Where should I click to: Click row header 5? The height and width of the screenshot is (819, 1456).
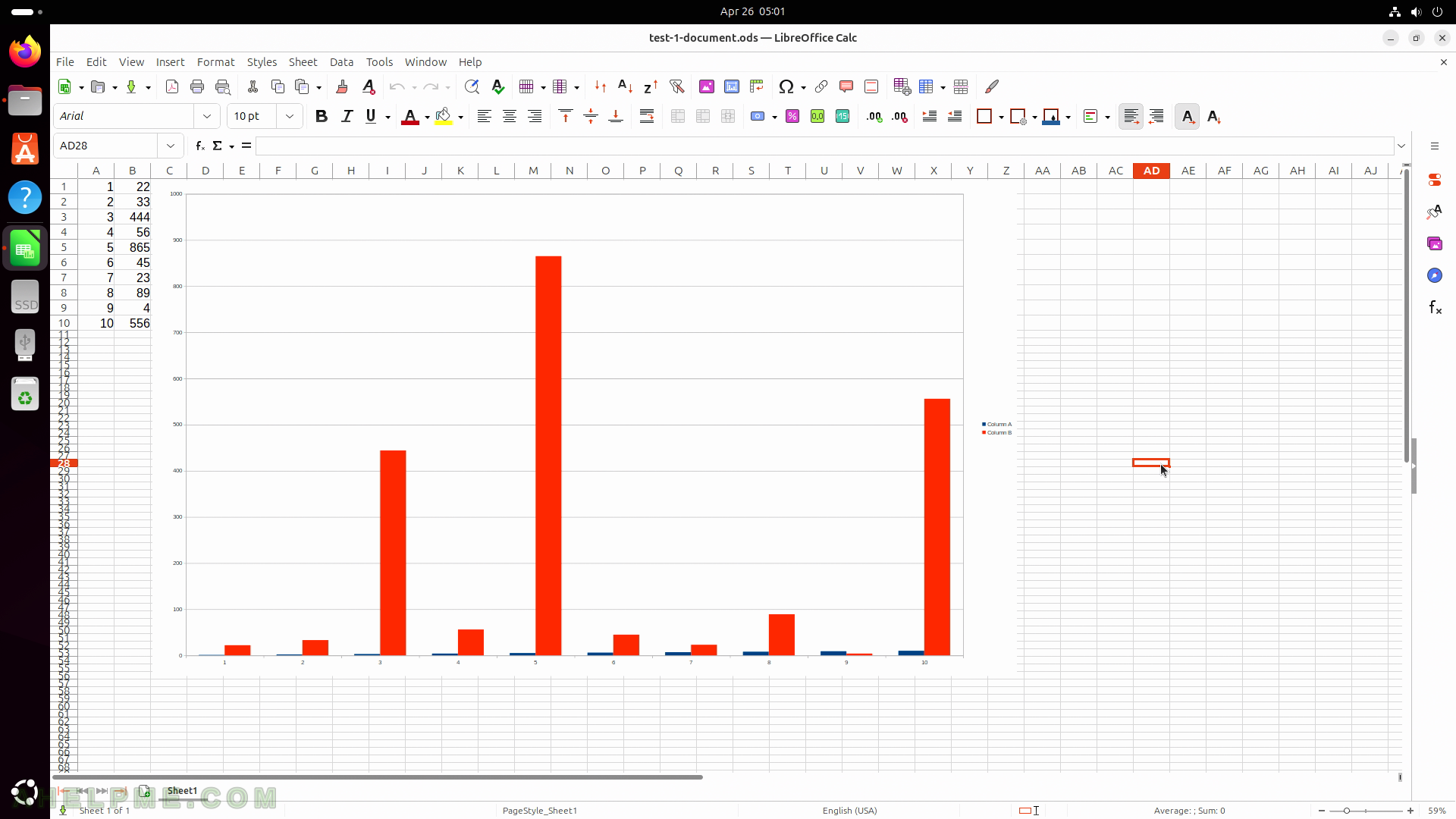click(64, 247)
